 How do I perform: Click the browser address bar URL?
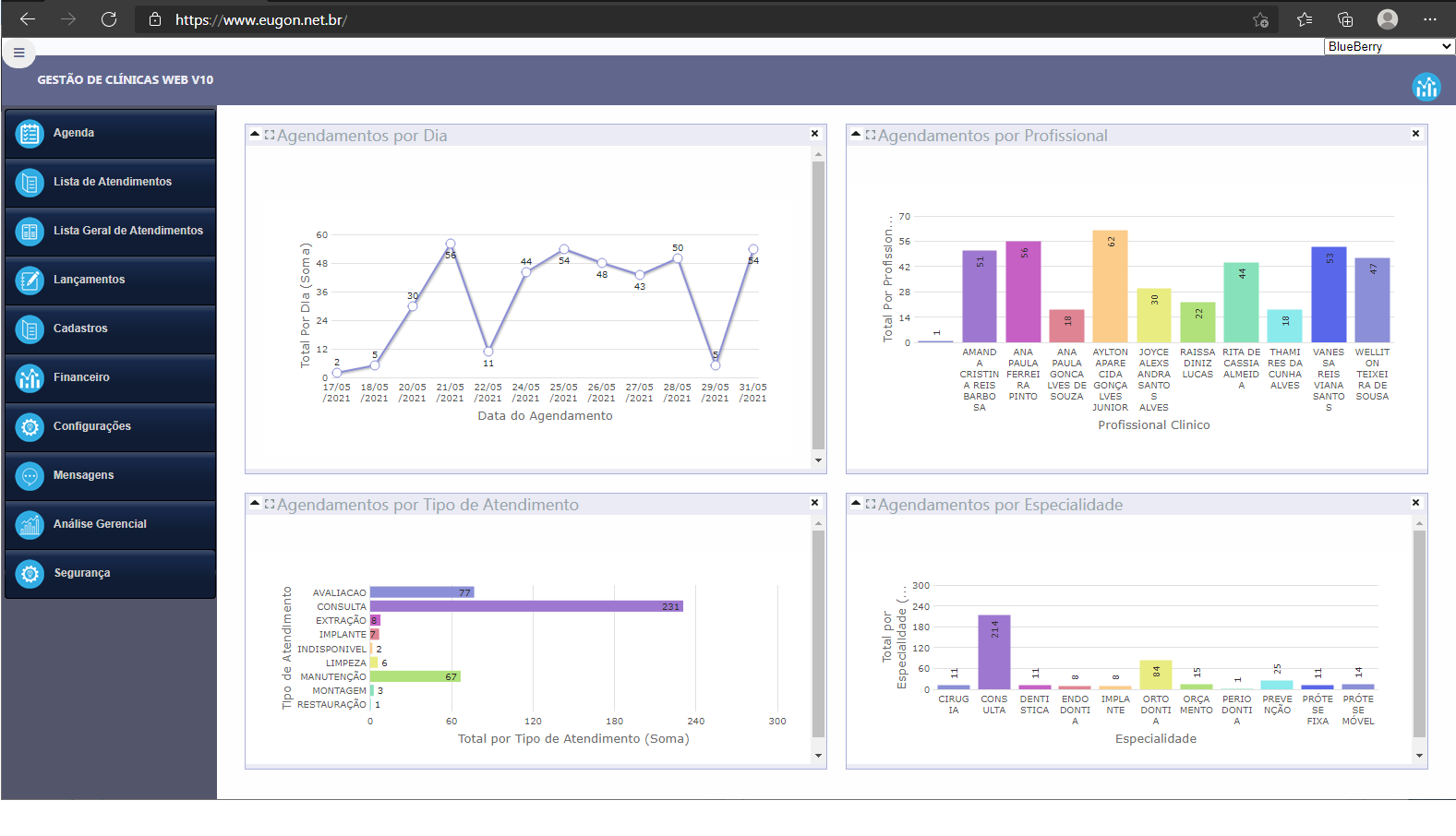coord(260,19)
